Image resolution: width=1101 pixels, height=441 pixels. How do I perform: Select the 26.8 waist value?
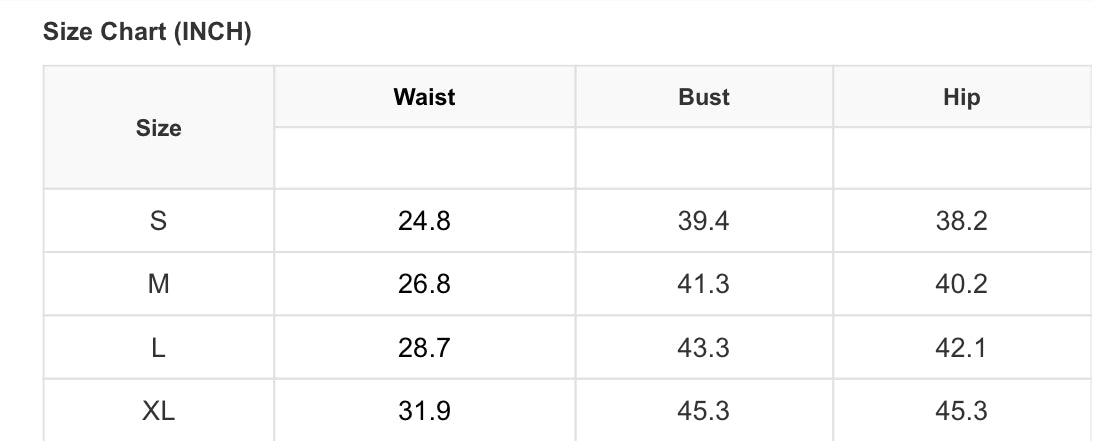click(x=424, y=284)
